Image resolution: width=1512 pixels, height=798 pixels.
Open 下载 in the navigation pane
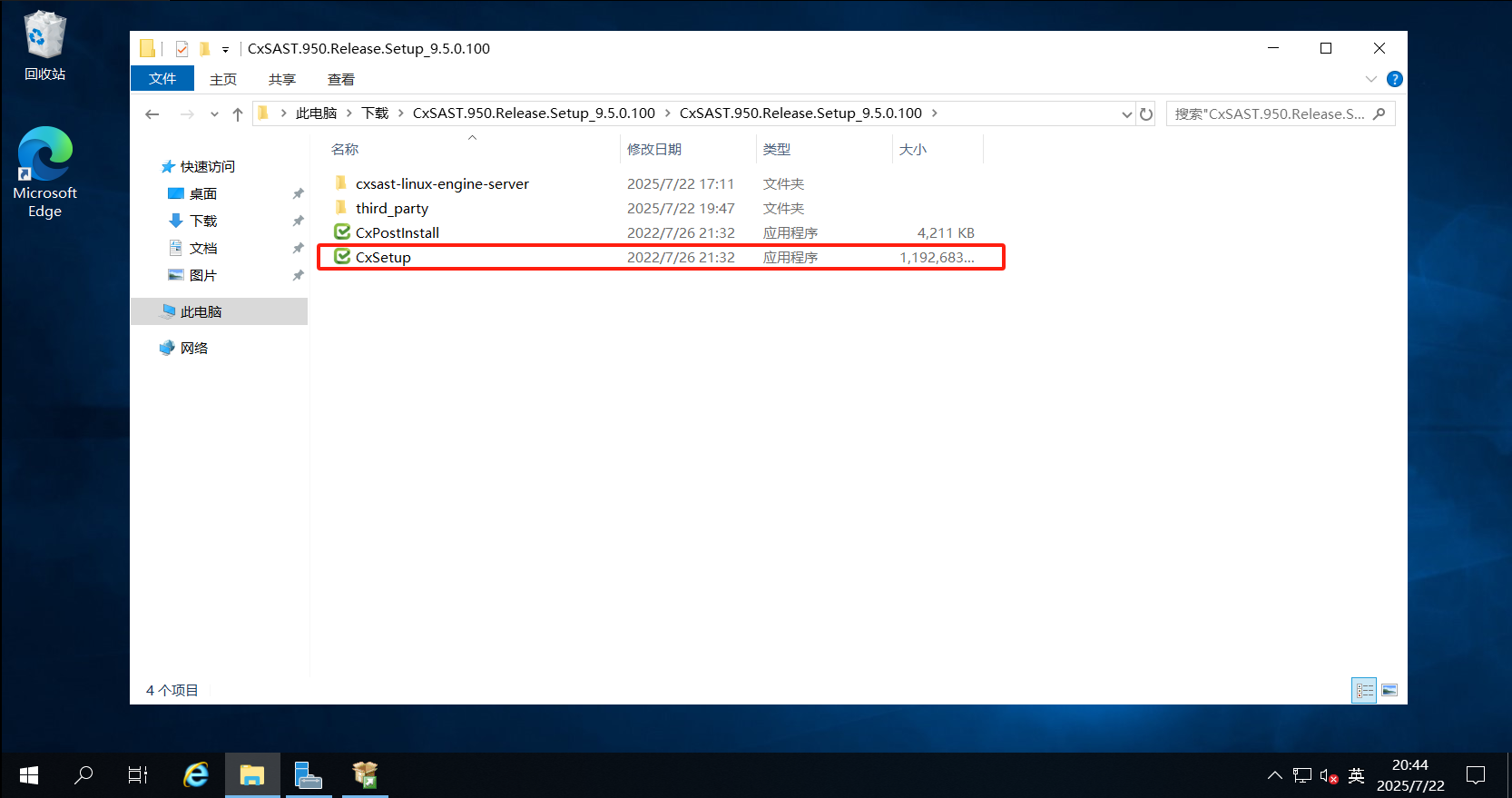[x=203, y=221]
